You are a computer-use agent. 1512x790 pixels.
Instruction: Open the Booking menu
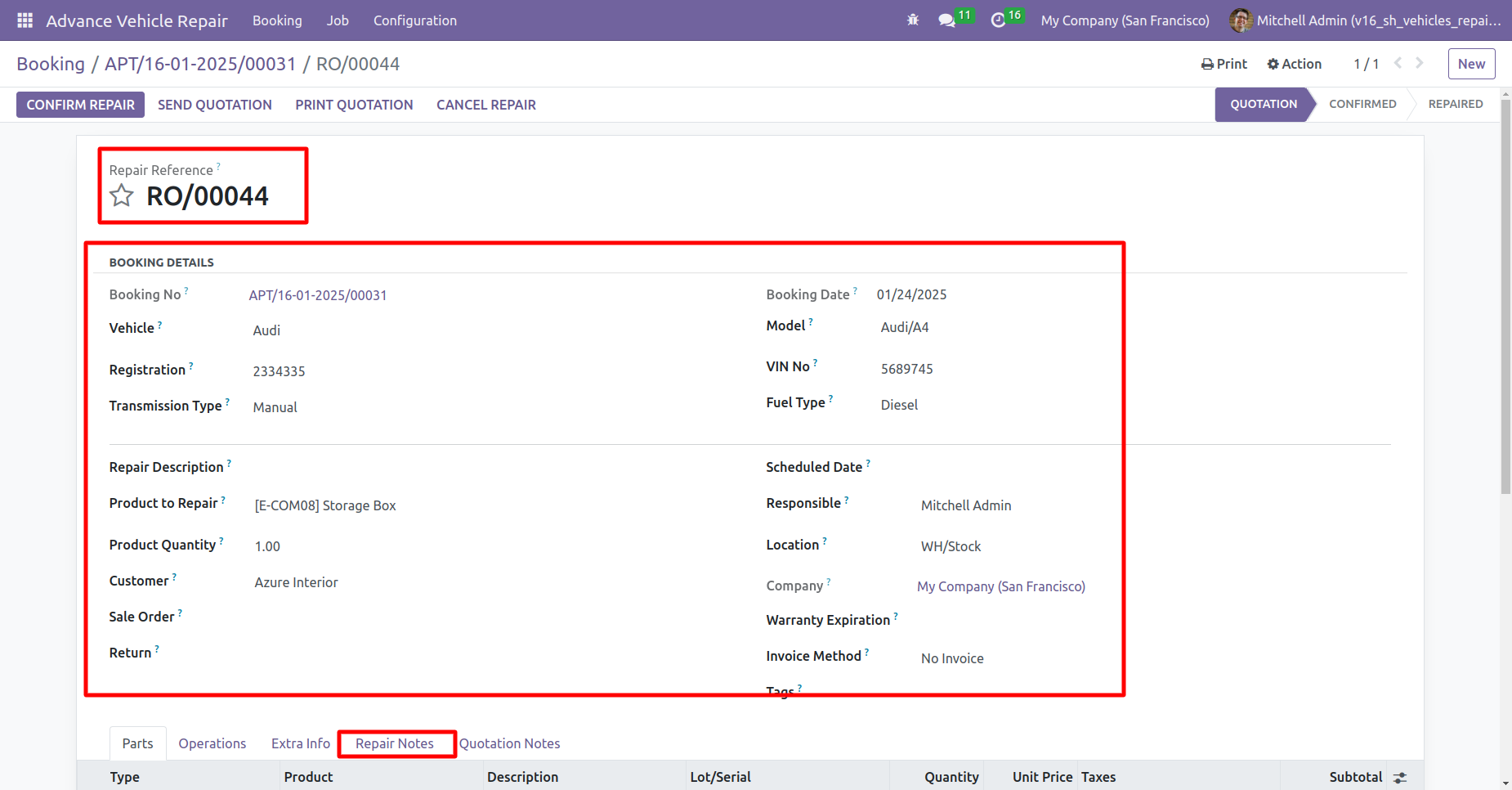click(277, 20)
